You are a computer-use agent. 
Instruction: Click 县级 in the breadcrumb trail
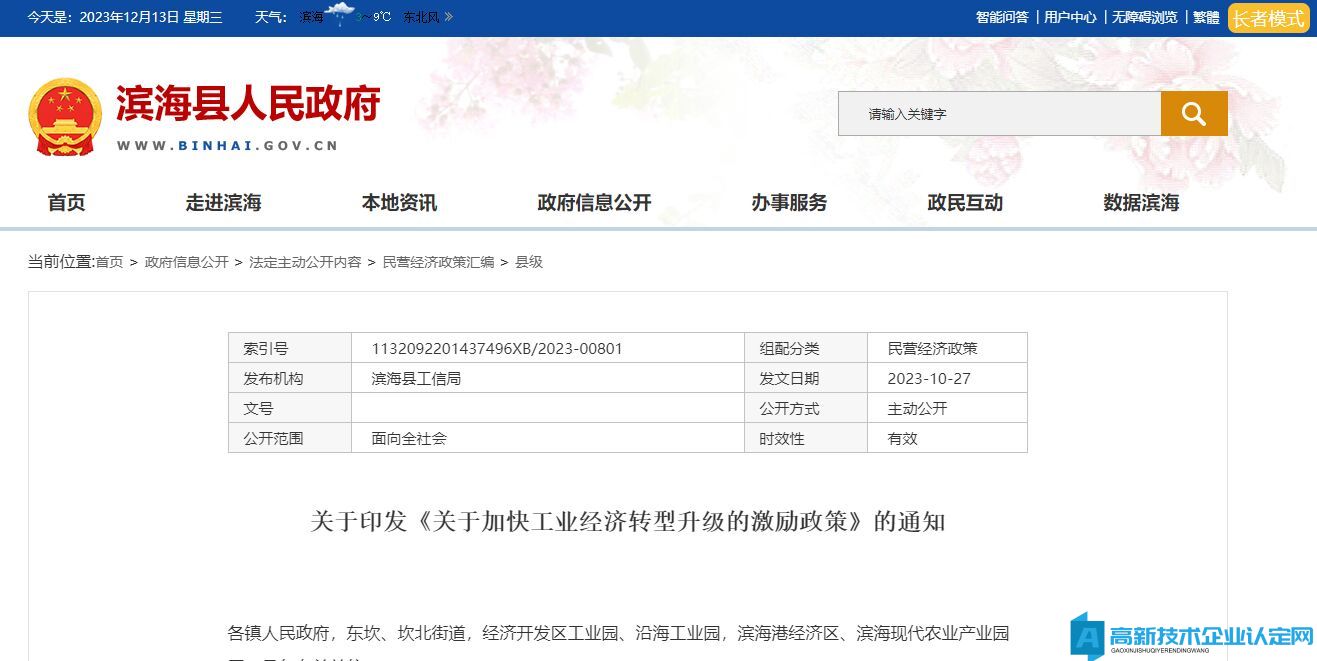pyautogui.click(x=529, y=262)
